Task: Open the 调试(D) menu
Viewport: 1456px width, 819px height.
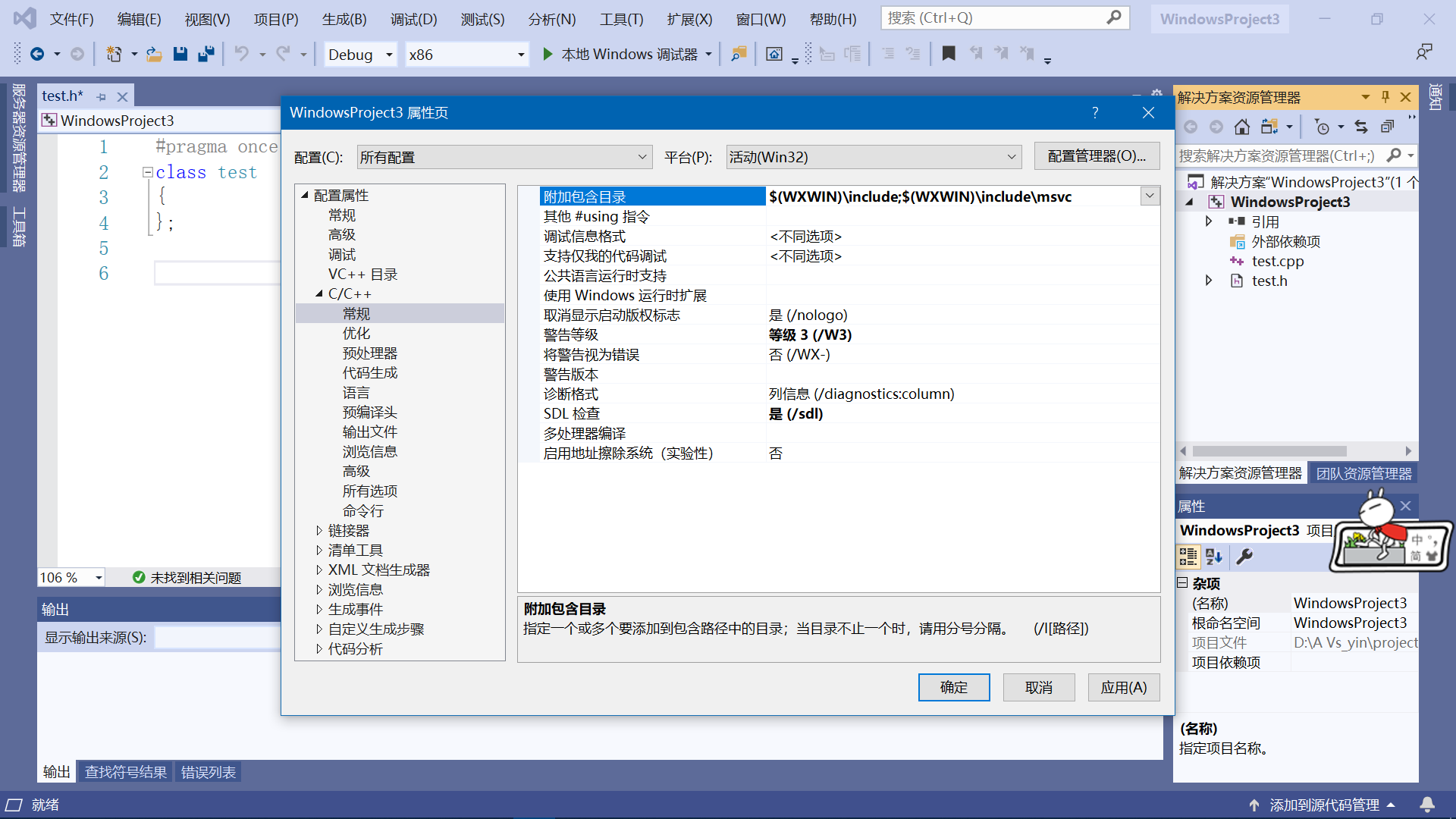Action: [x=413, y=19]
